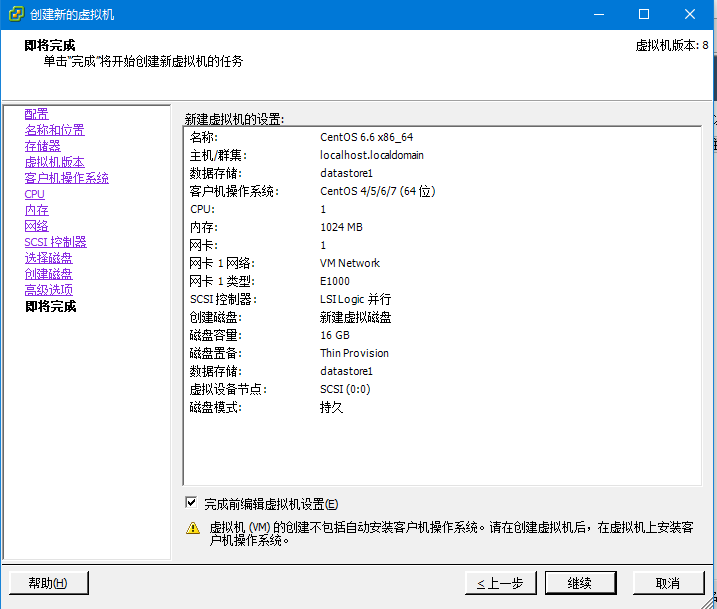
Task: Click CentOS 4/5/6/7 (64 位) value
Action: pyautogui.click(x=378, y=191)
